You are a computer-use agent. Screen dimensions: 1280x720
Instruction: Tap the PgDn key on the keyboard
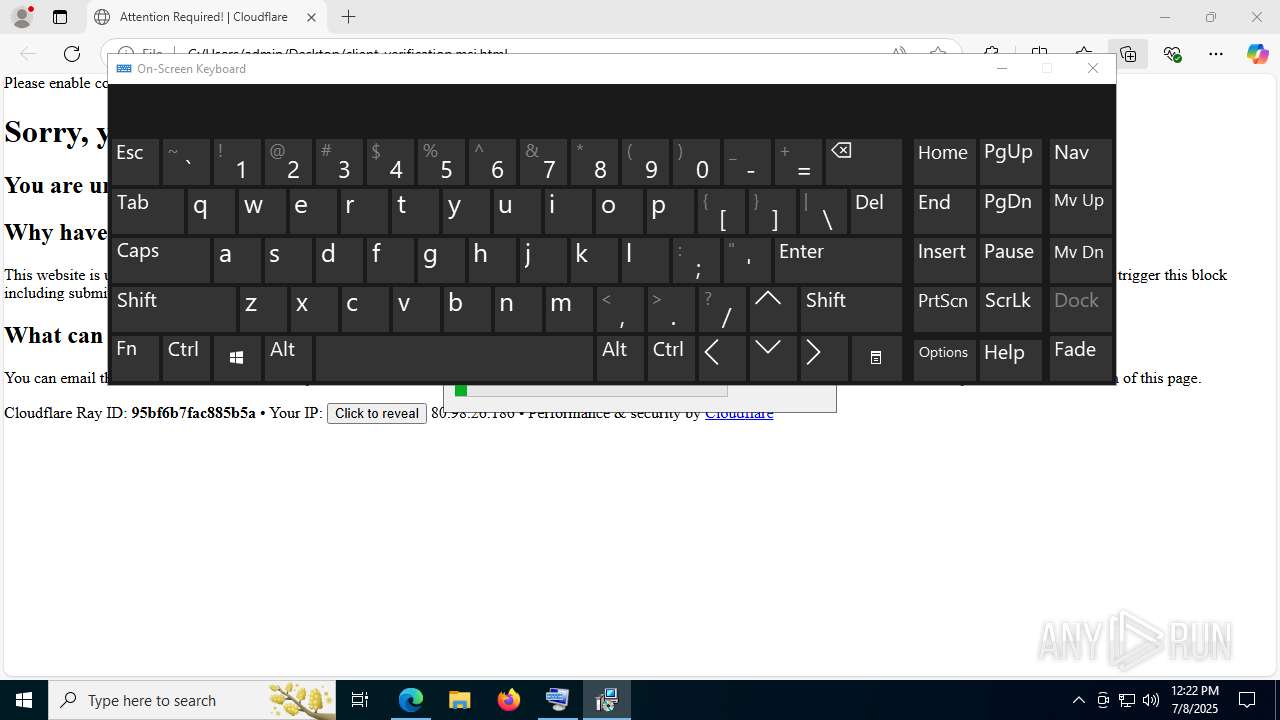(1011, 211)
